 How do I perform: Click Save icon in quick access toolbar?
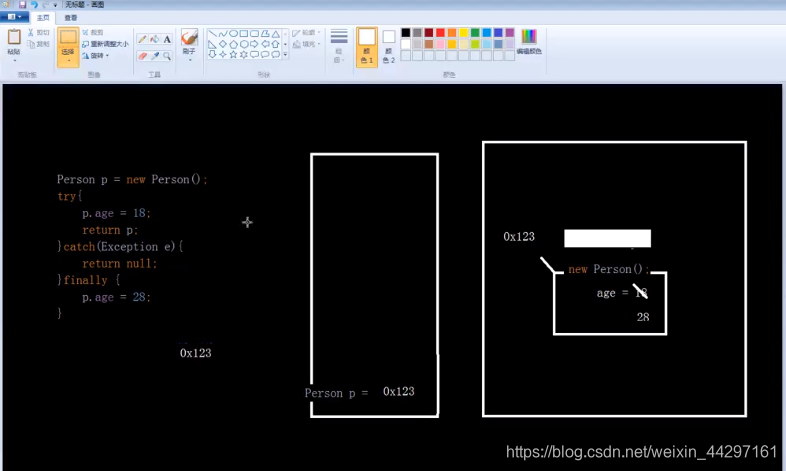point(23,5)
